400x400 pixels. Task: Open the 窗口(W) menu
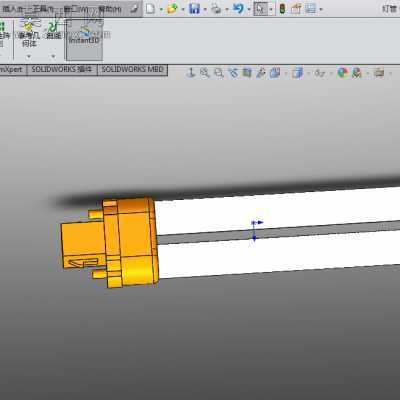[75, 9]
